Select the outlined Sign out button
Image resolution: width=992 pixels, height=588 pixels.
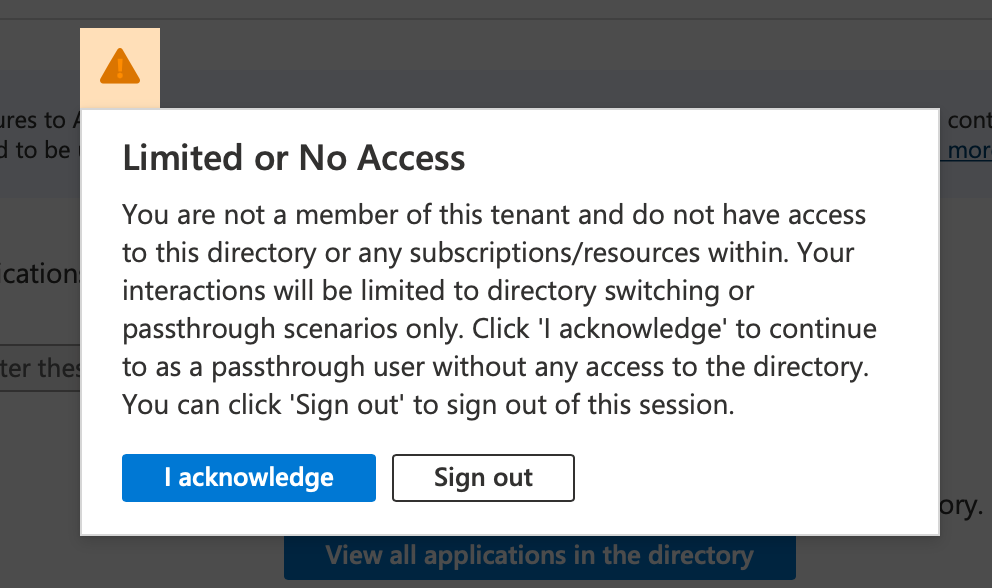(483, 478)
